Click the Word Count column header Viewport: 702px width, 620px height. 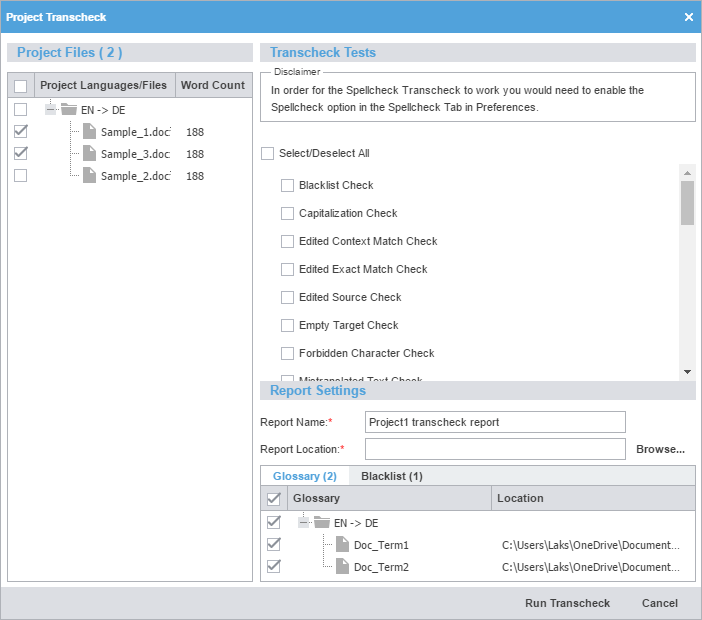coord(213,85)
